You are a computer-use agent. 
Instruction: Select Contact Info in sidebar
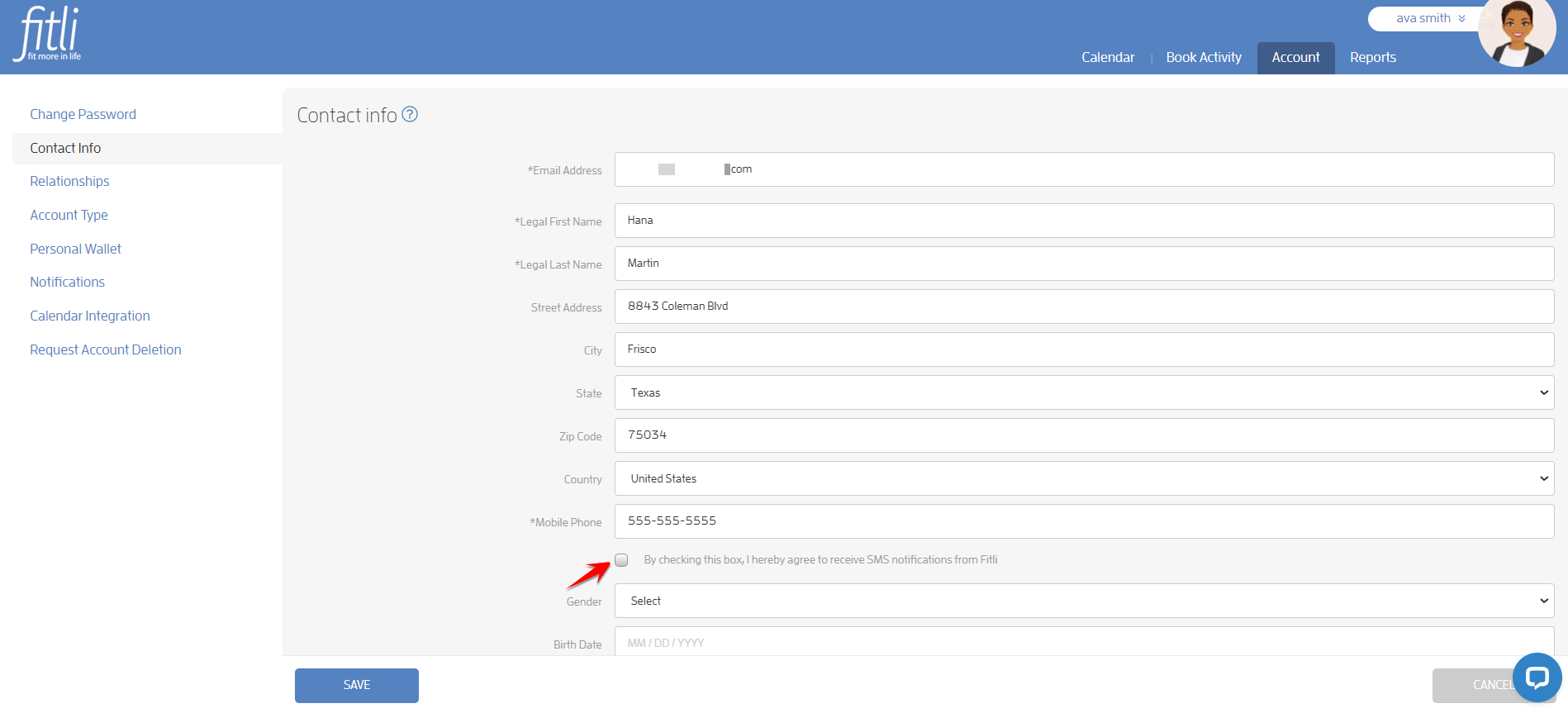[147, 148]
